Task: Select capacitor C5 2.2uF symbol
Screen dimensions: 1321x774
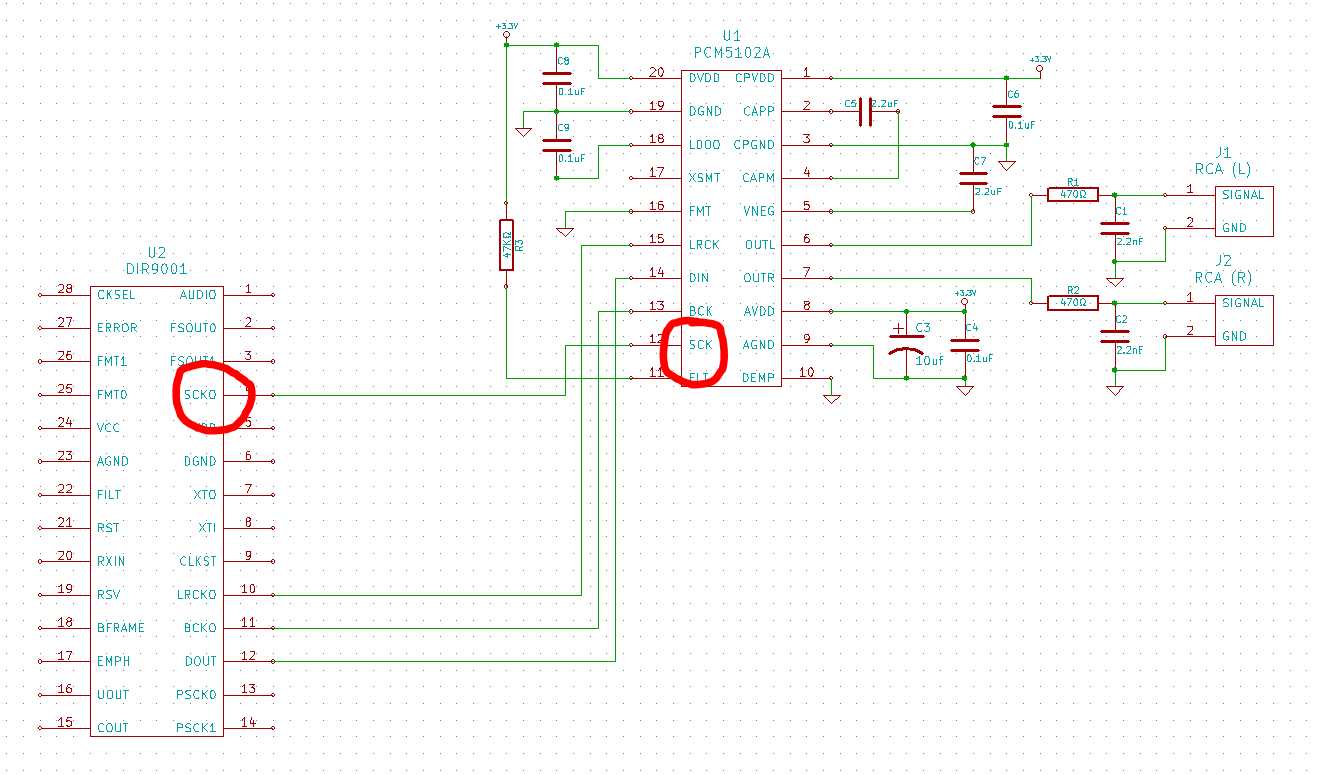Action: pyautogui.click(x=865, y=112)
